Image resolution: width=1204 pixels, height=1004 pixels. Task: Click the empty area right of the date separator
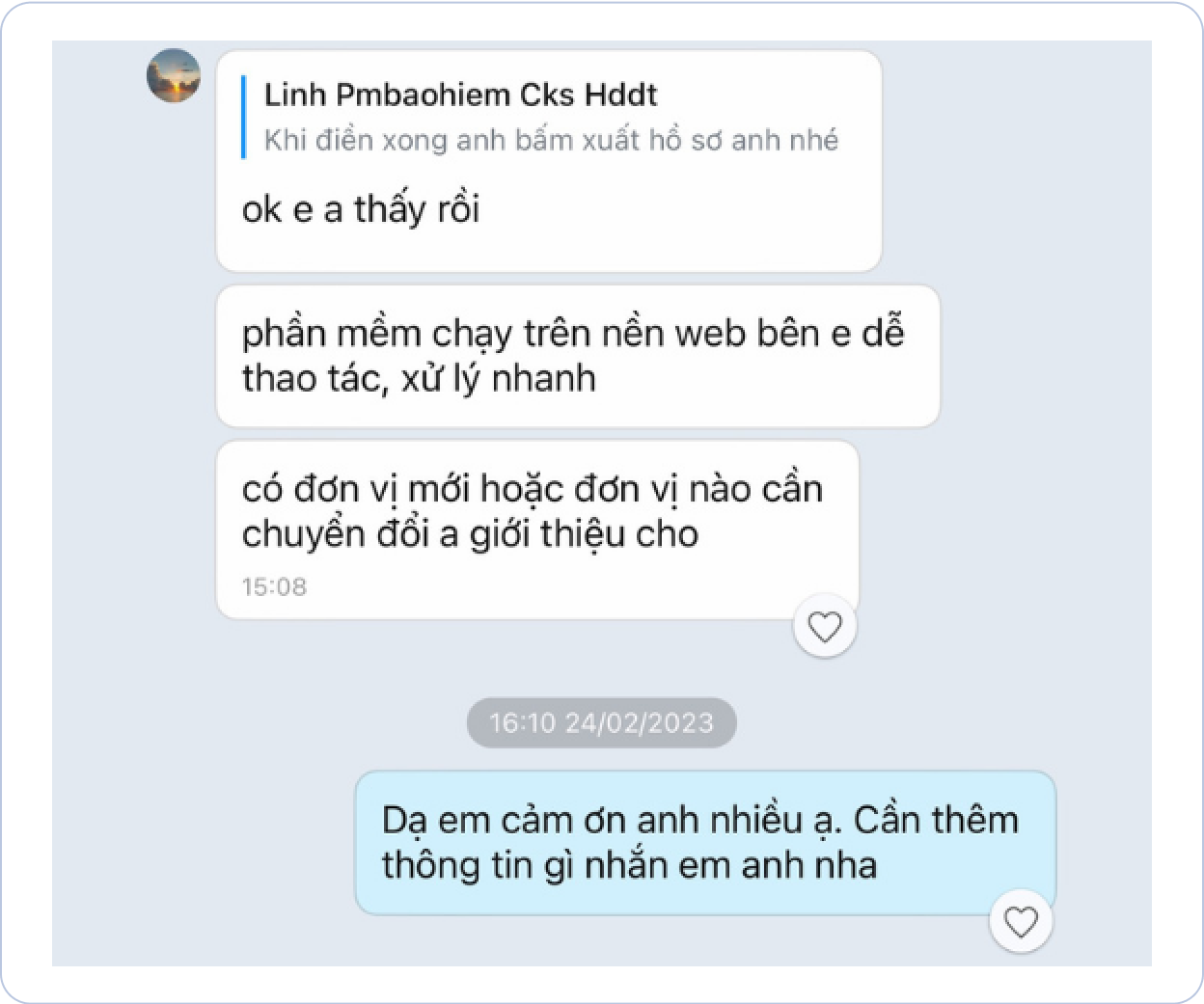click(944, 722)
